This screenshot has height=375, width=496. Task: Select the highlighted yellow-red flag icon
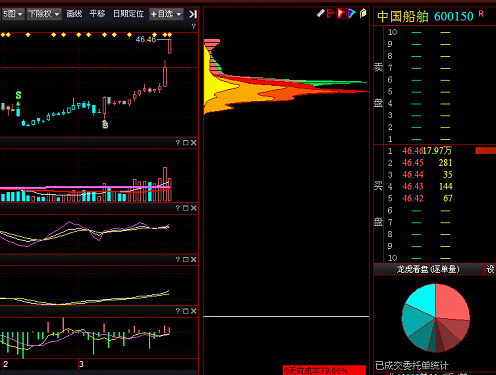pos(342,13)
